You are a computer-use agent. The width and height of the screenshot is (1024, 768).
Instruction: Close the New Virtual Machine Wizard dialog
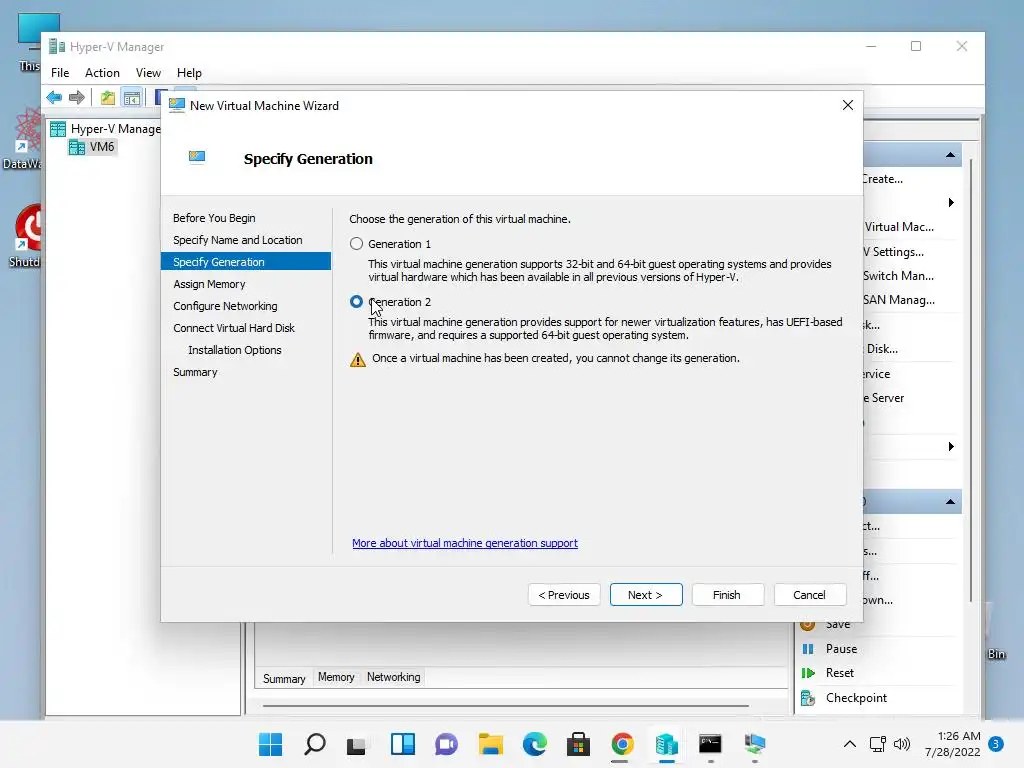click(848, 105)
